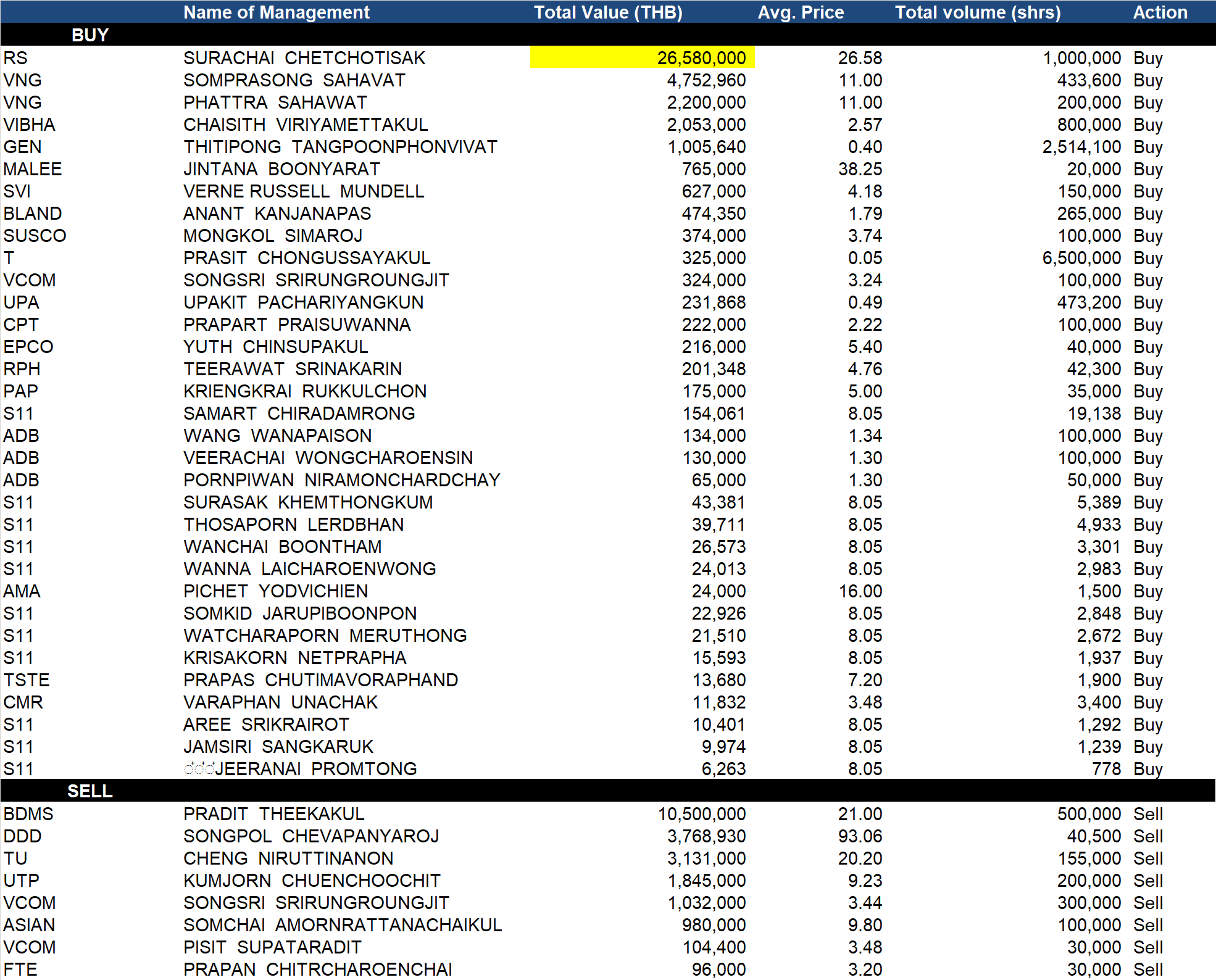
Task: Click name CHENG NIRUTTINANON
Action: 288,858
